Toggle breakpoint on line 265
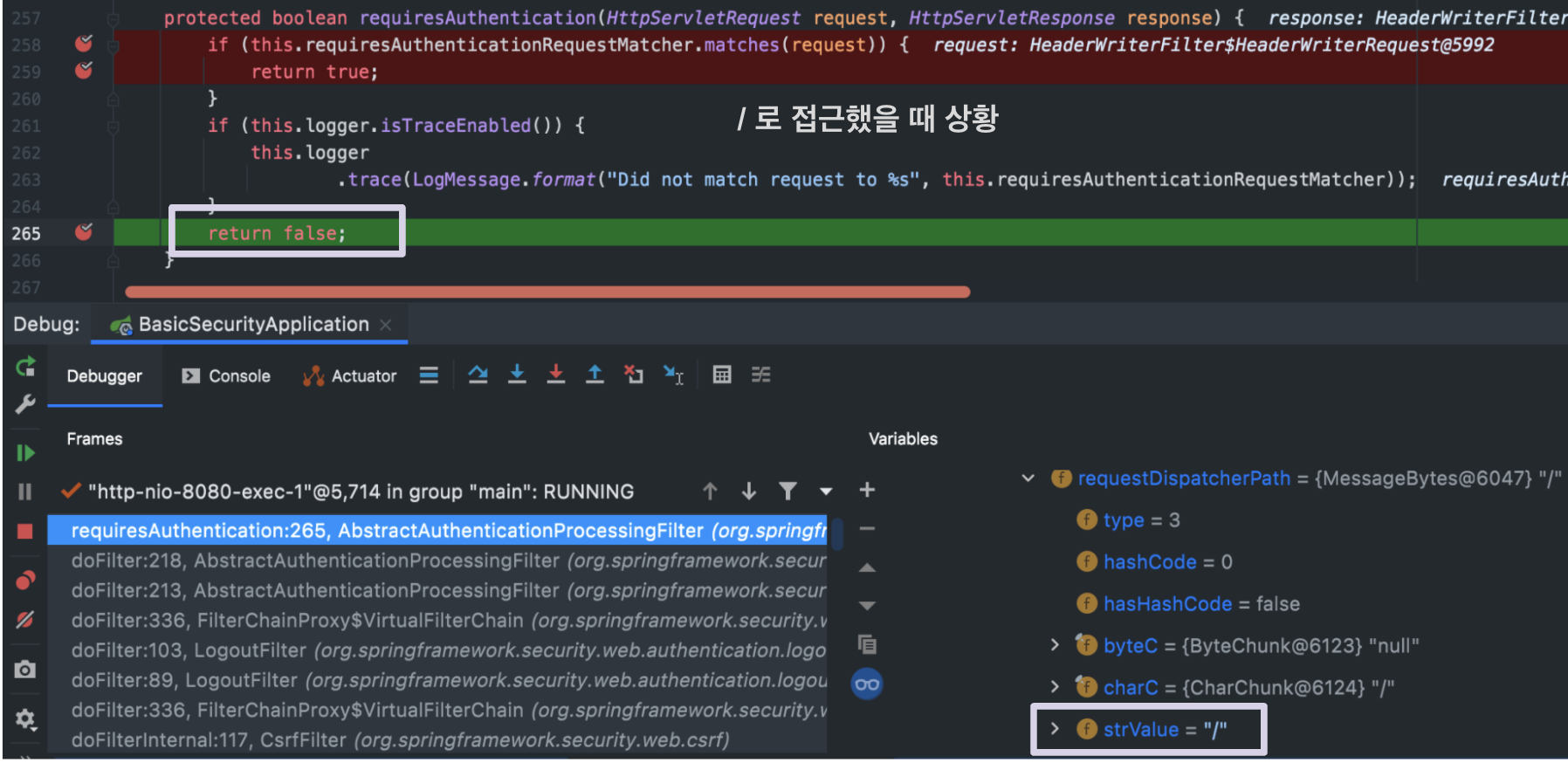The width and height of the screenshot is (1568, 763). pos(84,231)
